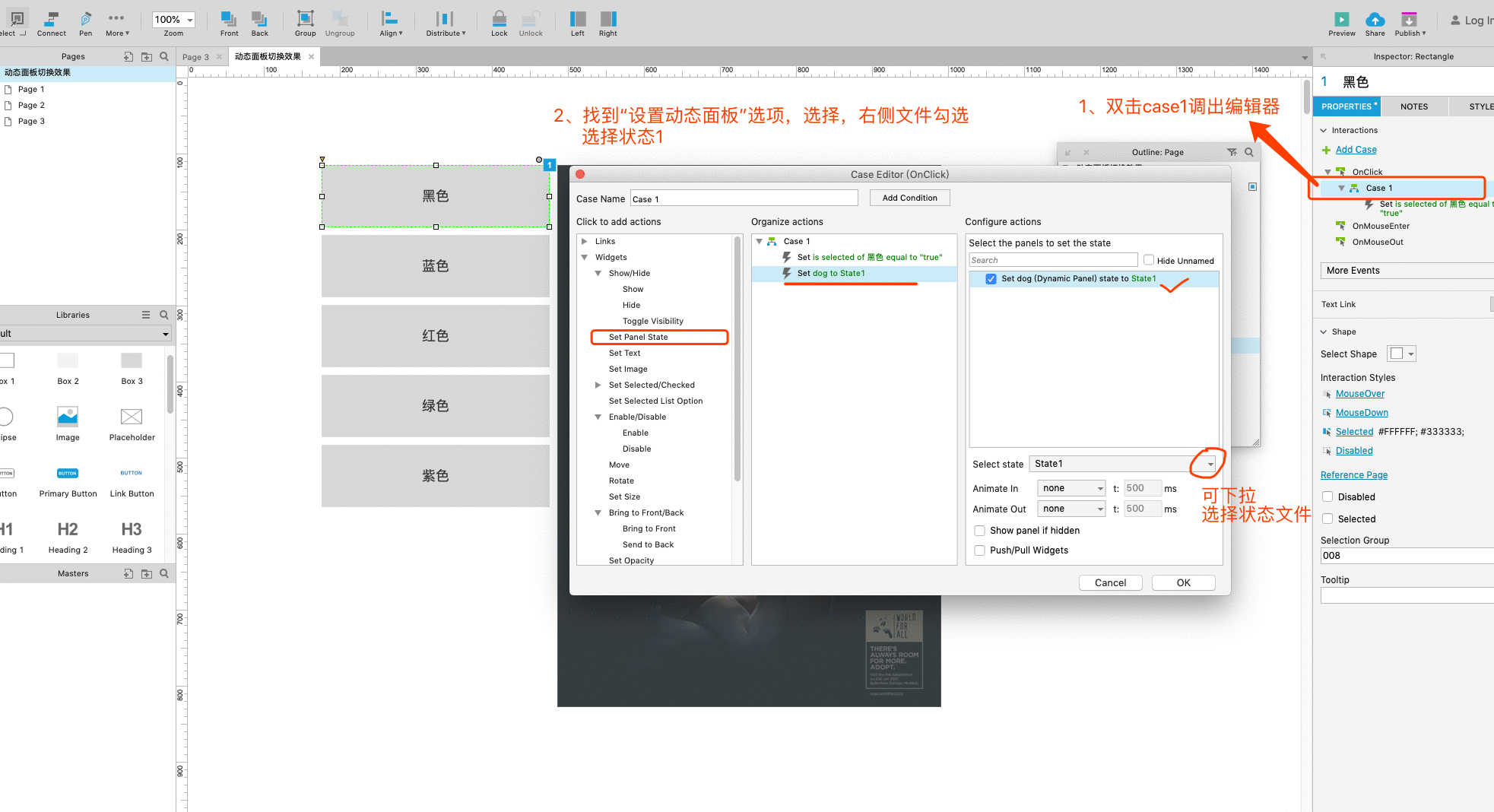Search the Libraries panel
Screen dimensions: 1494x812
[x=164, y=315]
